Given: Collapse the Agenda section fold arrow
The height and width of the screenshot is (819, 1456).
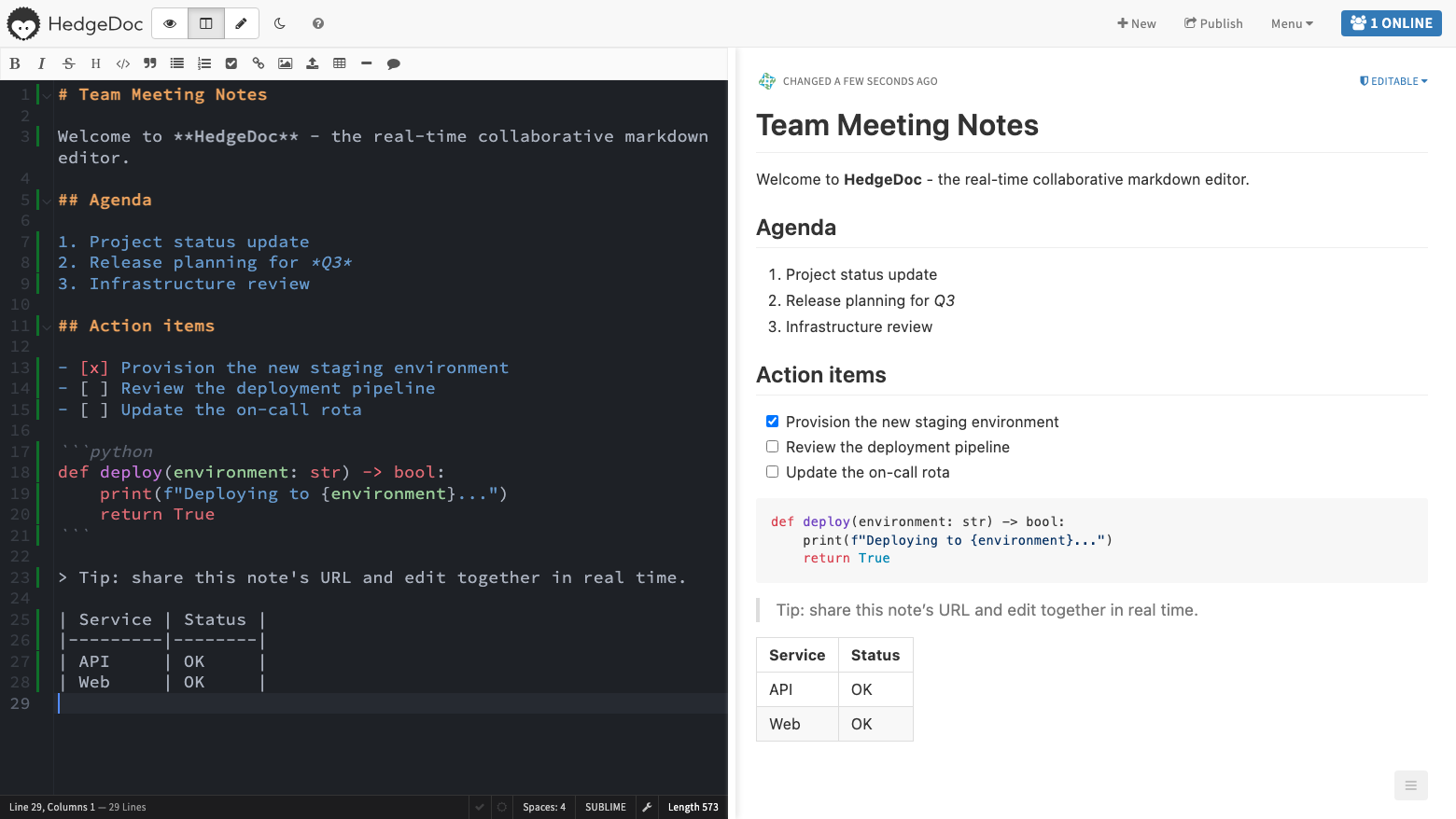Looking at the screenshot, I should tap(47, 201).
